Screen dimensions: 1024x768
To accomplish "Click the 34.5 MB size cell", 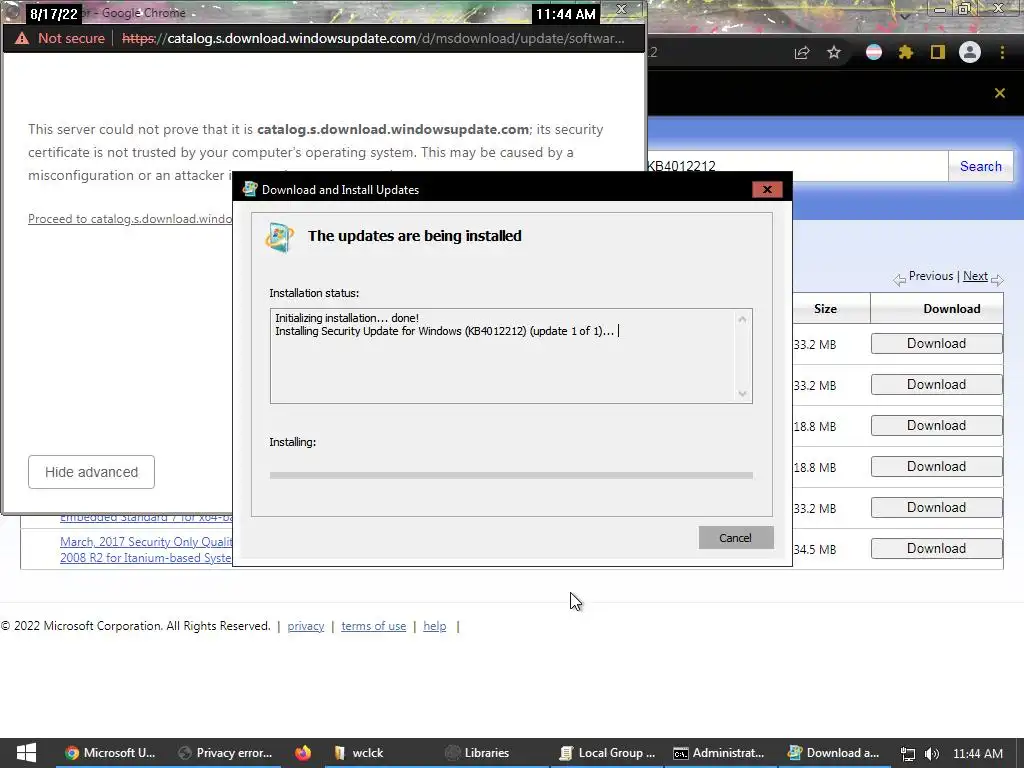I will click(814, 549).
